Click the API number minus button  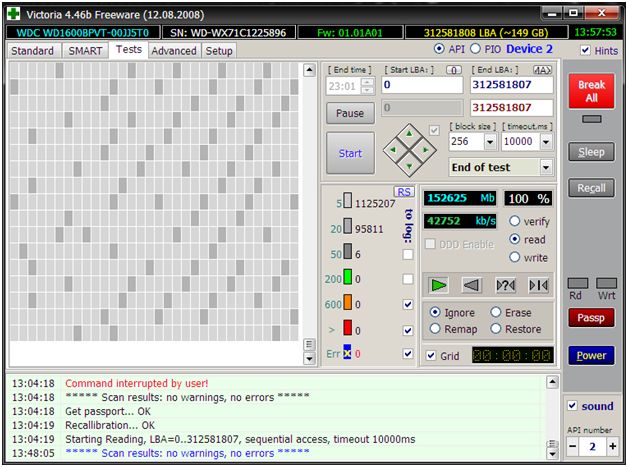573,447
